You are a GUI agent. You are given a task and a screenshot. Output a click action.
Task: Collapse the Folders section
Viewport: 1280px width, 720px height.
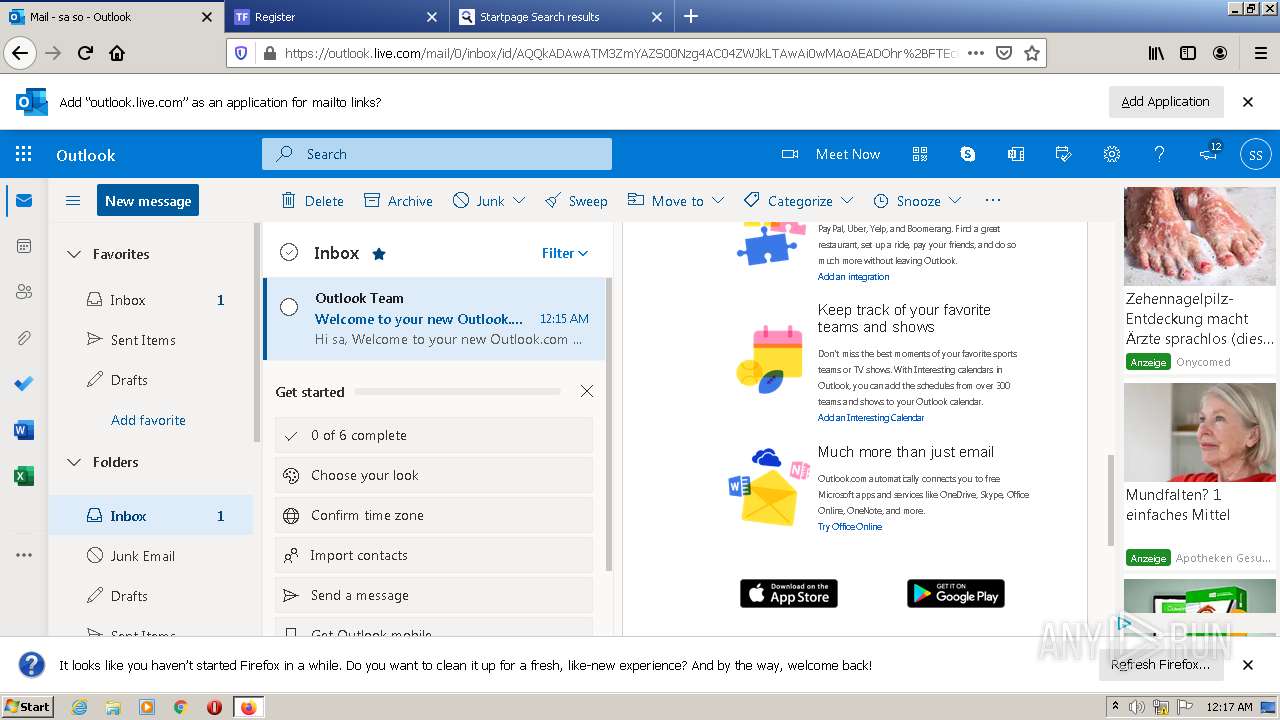(73, 462)
